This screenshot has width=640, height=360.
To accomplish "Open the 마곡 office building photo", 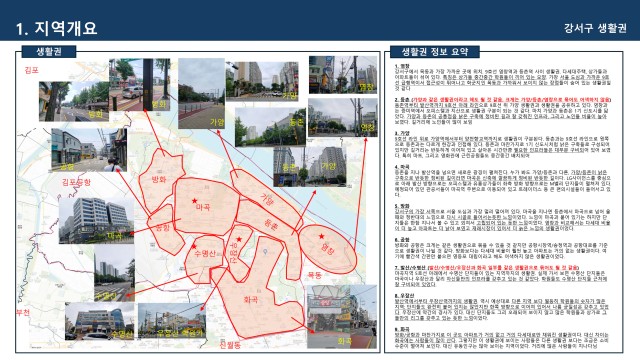I will [x=96, y=220].
